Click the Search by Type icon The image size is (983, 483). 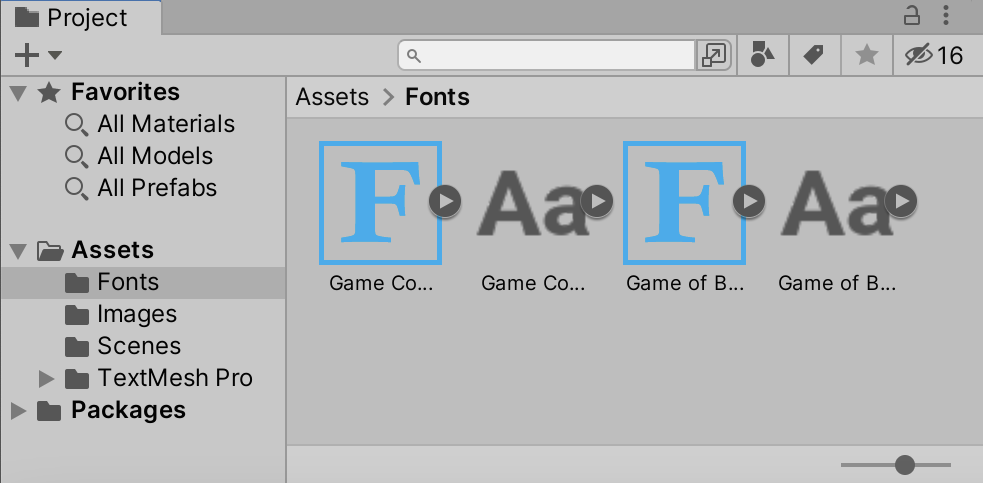point(763,56)
